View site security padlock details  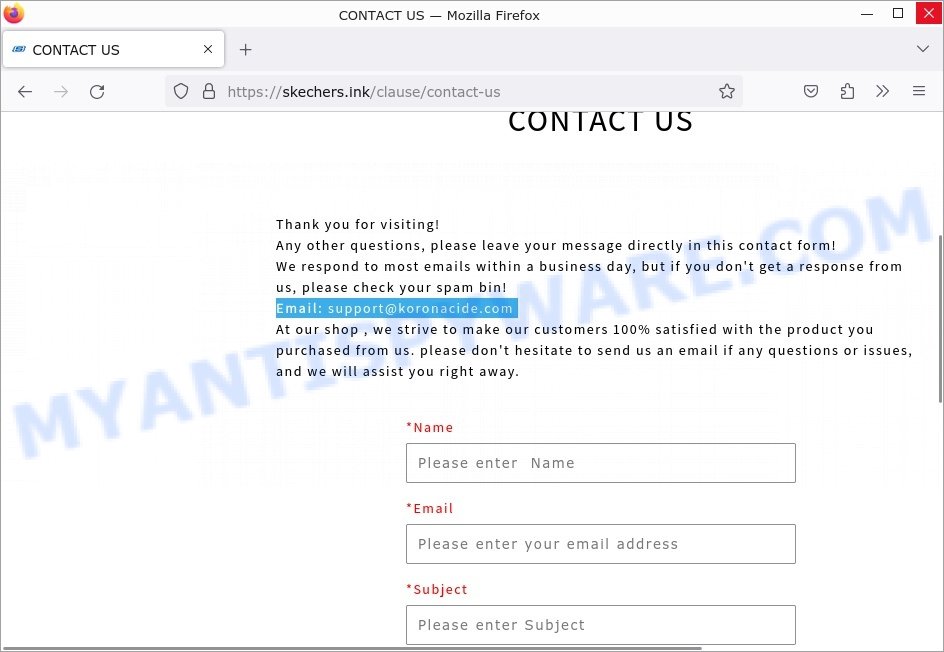coord(209,92)
